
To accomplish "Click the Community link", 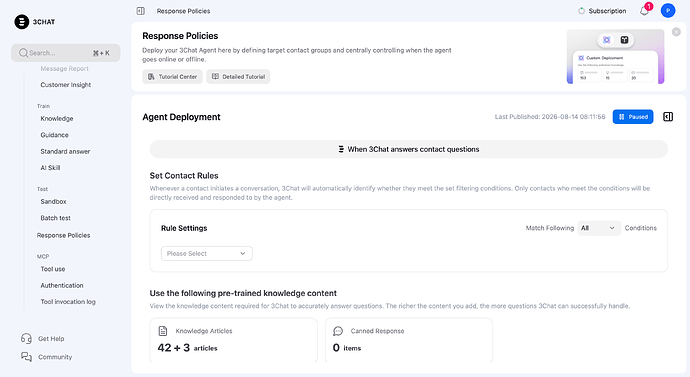I will (55, 357).
